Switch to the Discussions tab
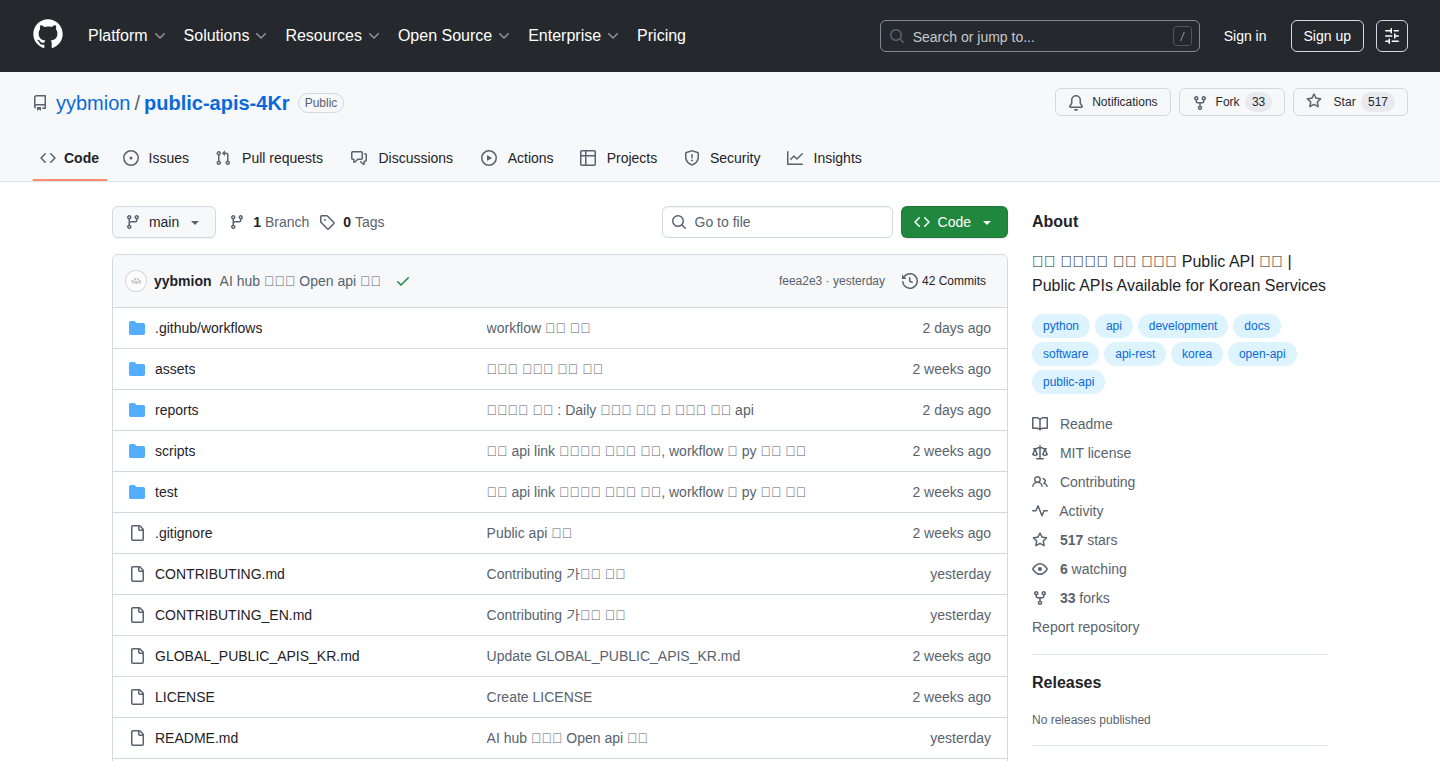This screenshot has width=1440, height=761. (402, 158)
